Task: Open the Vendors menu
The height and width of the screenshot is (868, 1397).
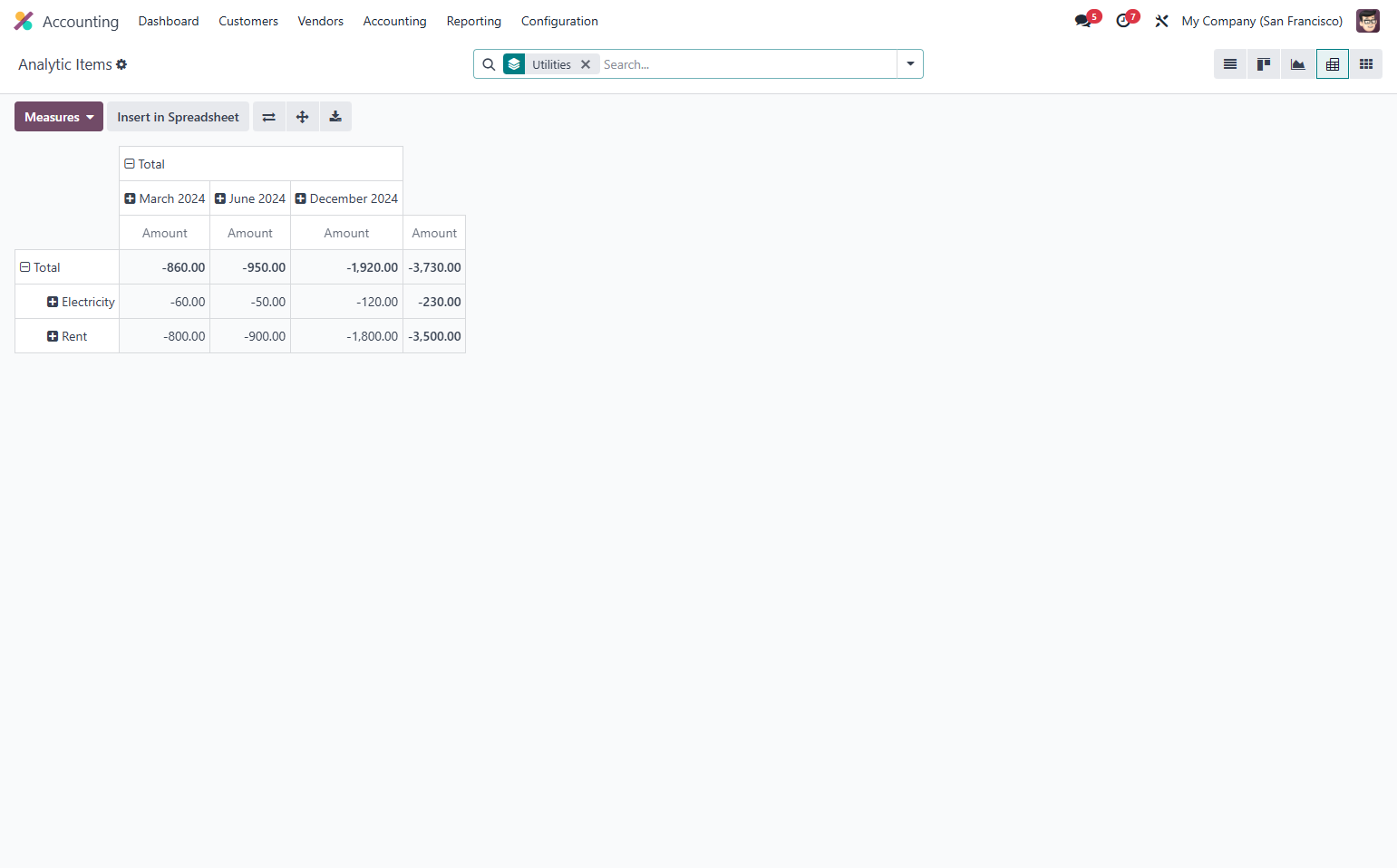Action: tap(321, 21)
